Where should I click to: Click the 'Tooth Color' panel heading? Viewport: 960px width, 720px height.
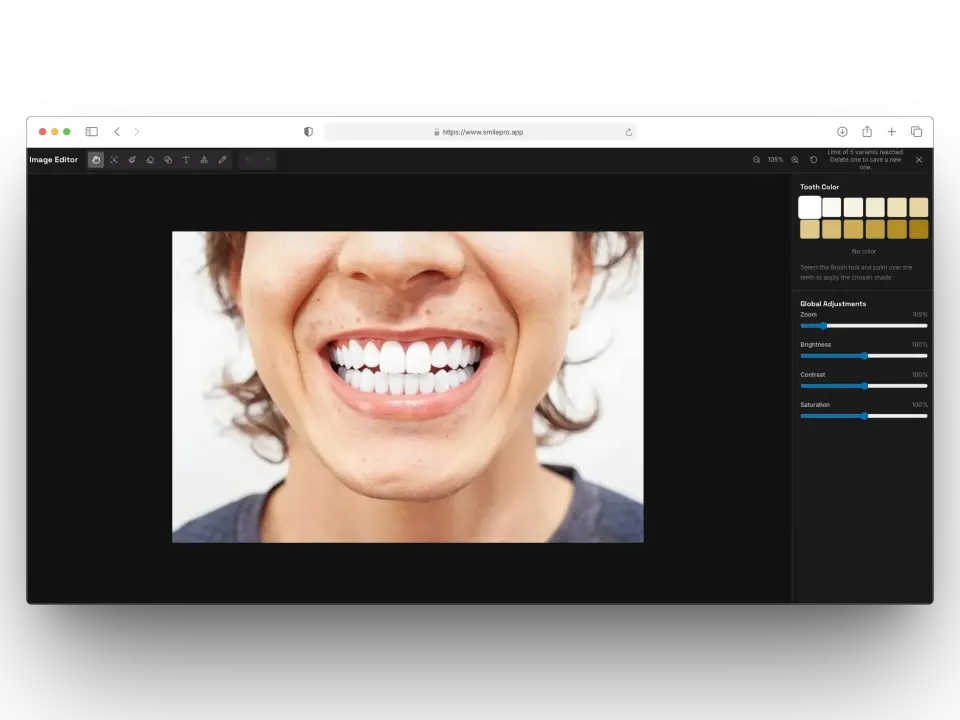click(x=819, y=187)
